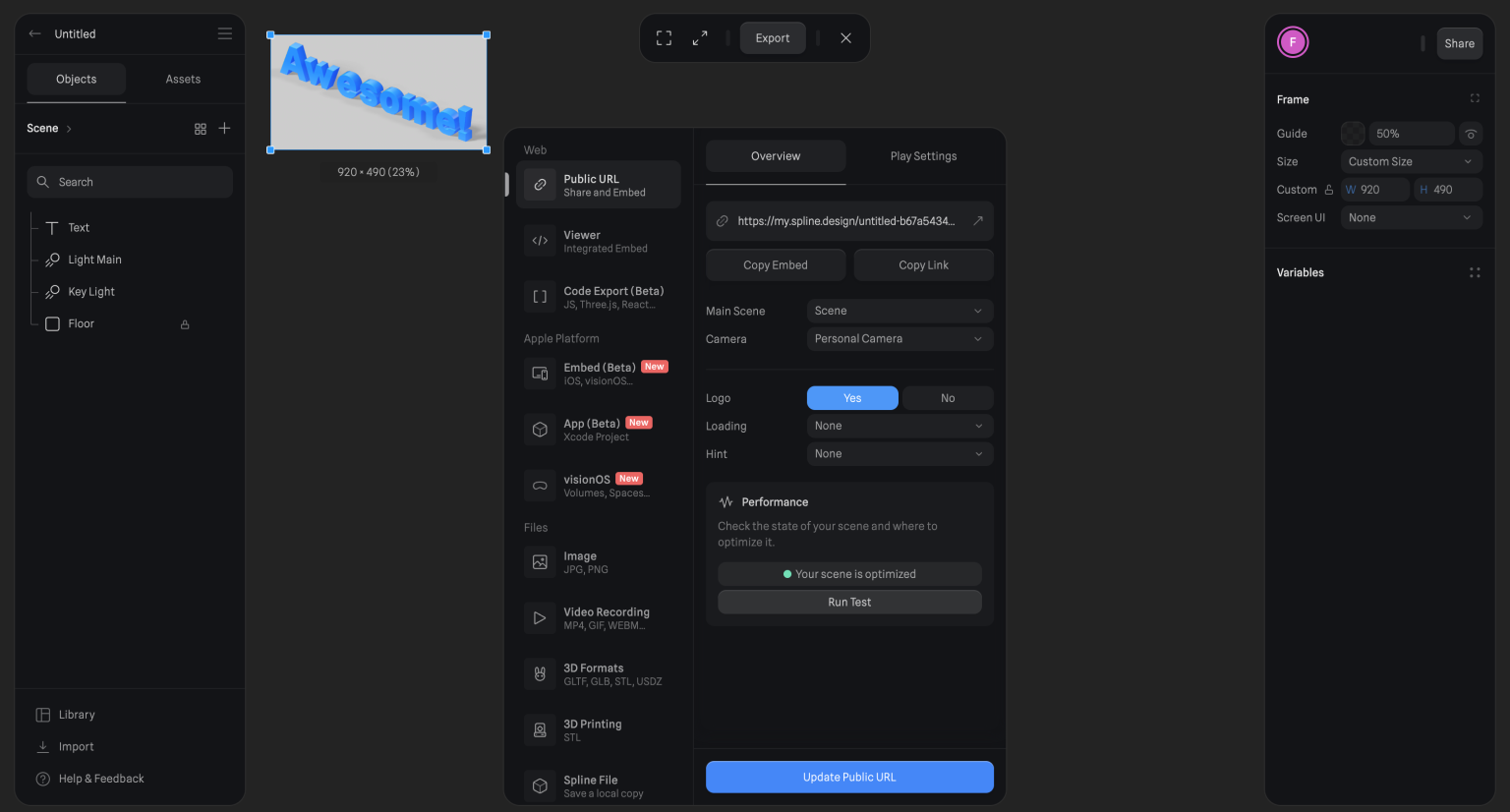Set Logo option to Yes
Image resolution: width=1510 pixels, height=812 pixels.
click(851, 398)
